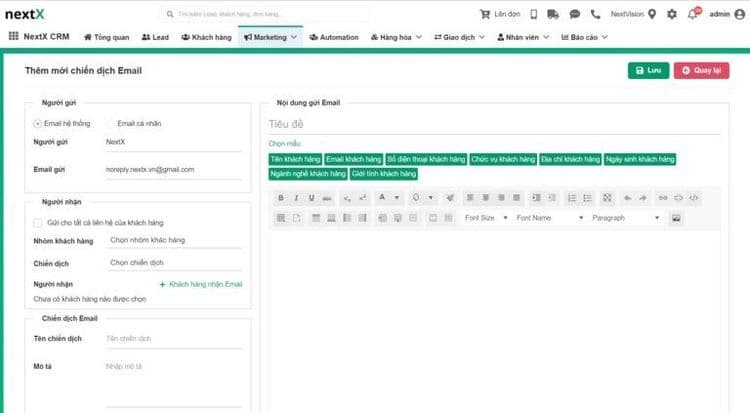Image resolution: width=750 pixels, height=413 pixels.
Task: Pick the background color droplet swatch
Action: click(416, 198)
